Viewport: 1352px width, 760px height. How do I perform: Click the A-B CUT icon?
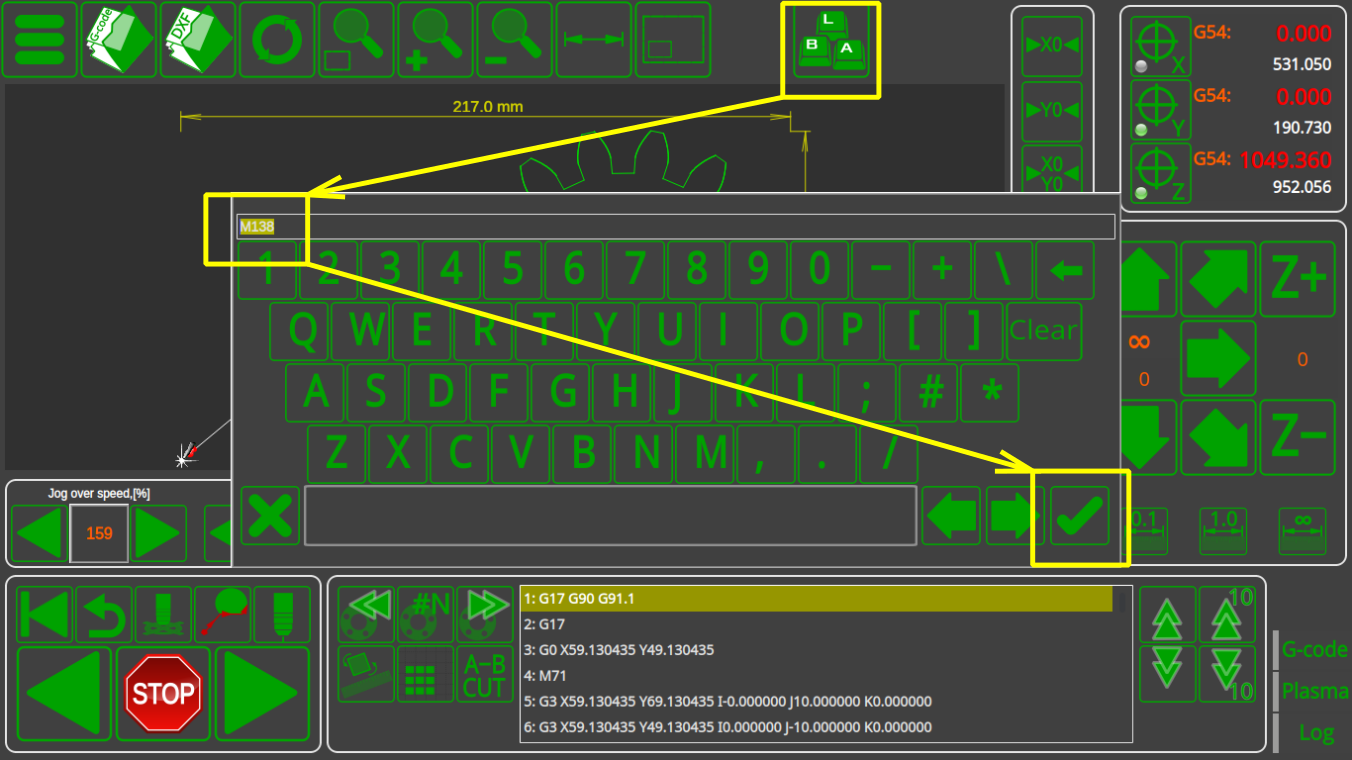(x=484, y=674)
